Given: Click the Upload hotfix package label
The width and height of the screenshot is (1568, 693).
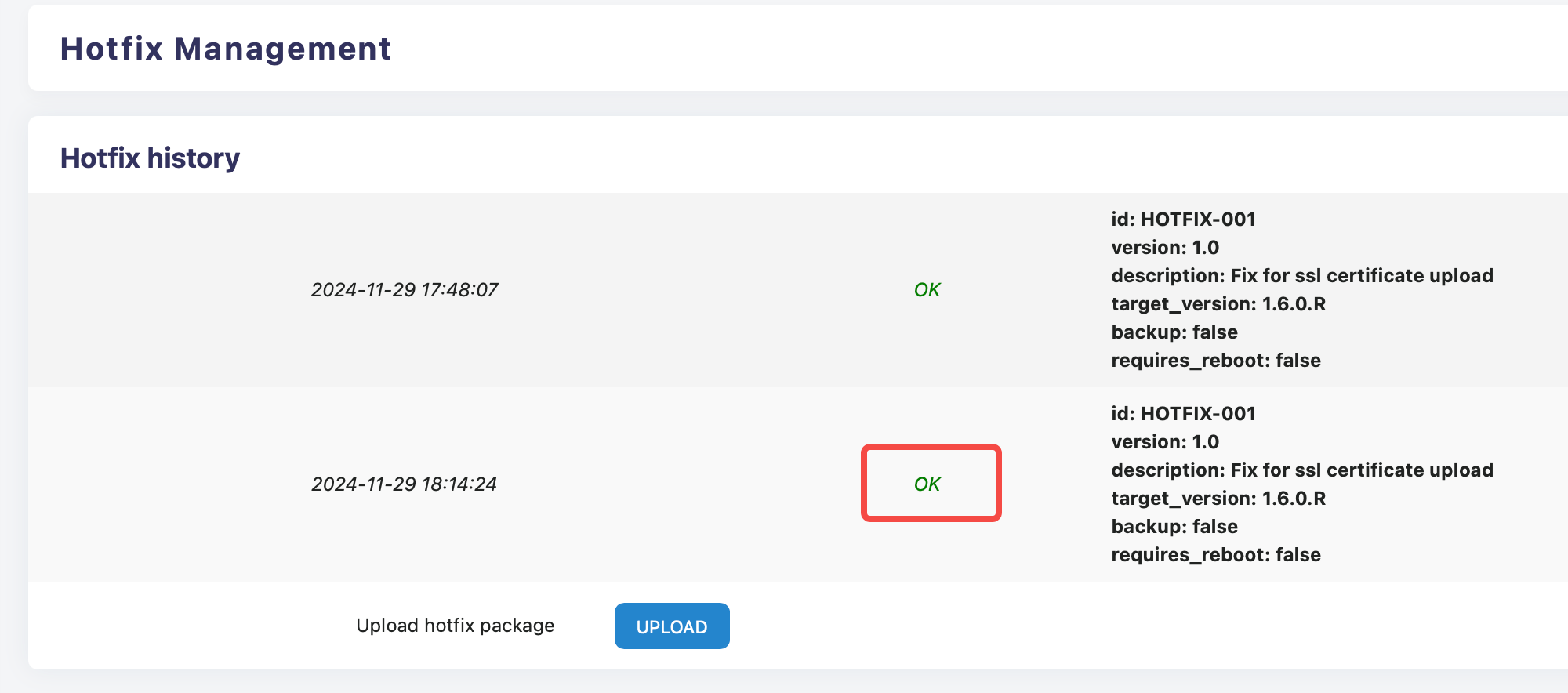Looking at the screenshot, I should tap(455, 626).
